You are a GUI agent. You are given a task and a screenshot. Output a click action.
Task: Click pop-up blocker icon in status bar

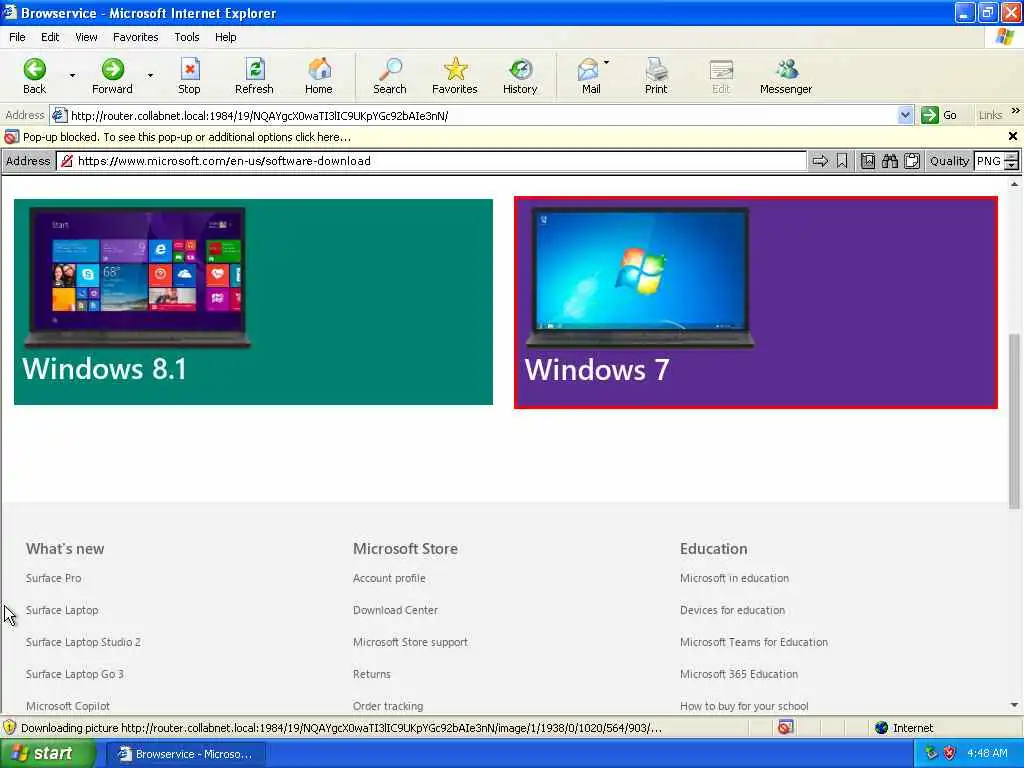pos(786,728)
